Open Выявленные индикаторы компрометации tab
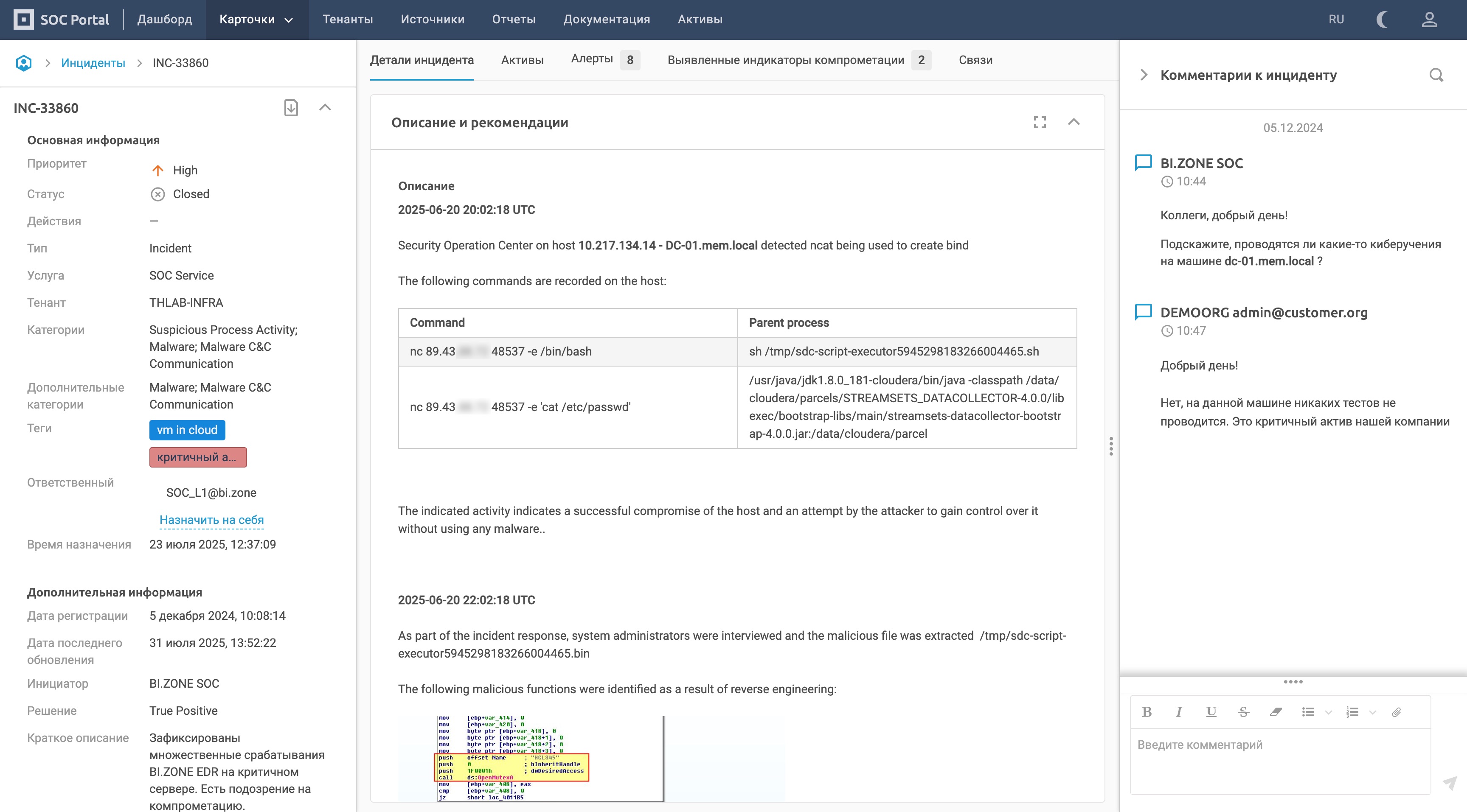Viewport: 1467px width, 812px height. click(785, 60)
